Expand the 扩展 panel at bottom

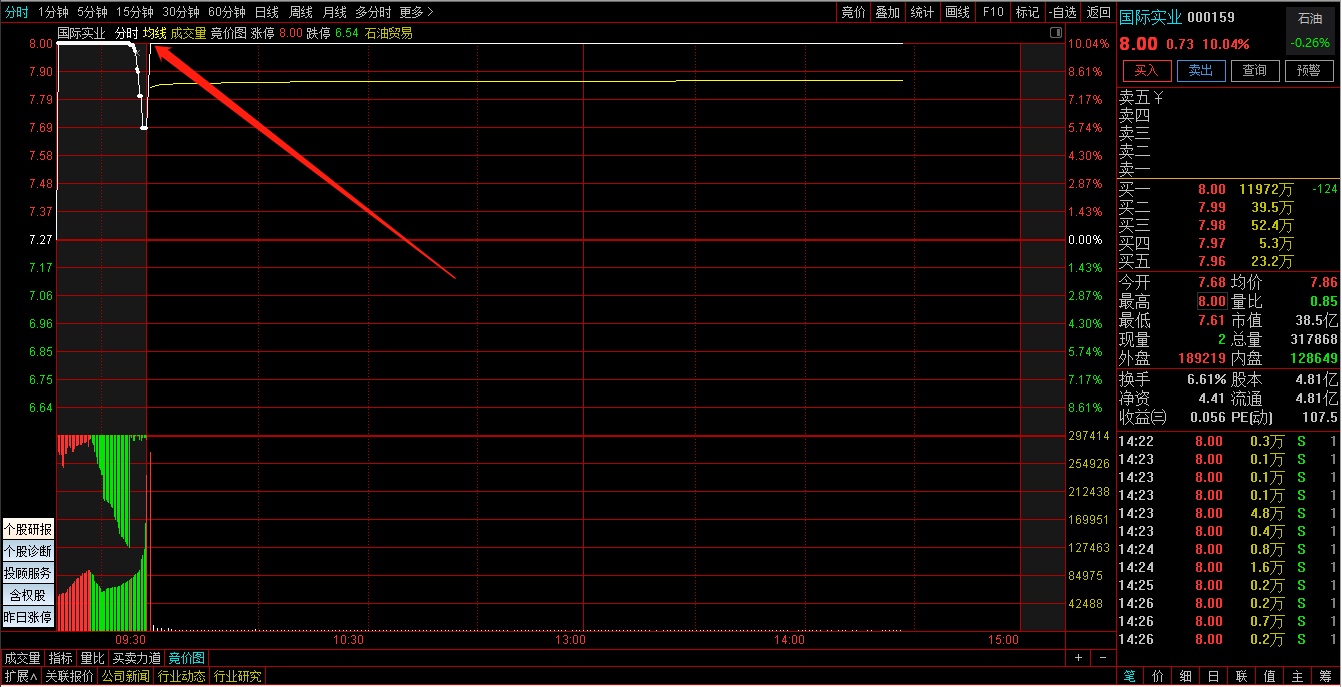[x=20, y=676]
